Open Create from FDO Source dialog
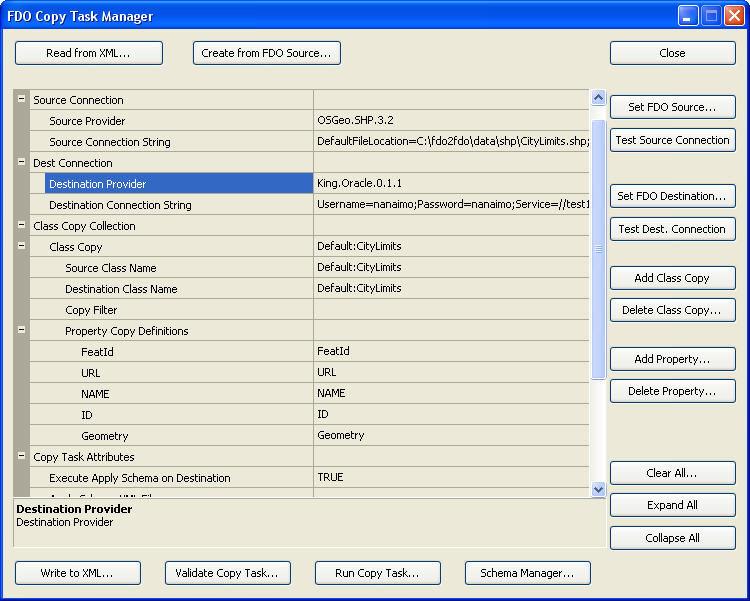The width and height of the screenshot is (750, 601). coord(266,53)
